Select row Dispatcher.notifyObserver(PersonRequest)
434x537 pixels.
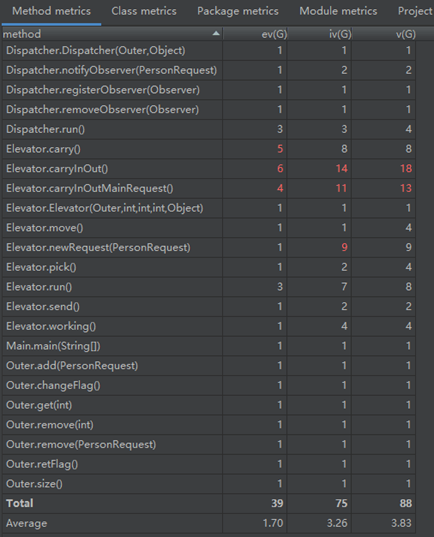pyautogui.click(x=209, y=70)
